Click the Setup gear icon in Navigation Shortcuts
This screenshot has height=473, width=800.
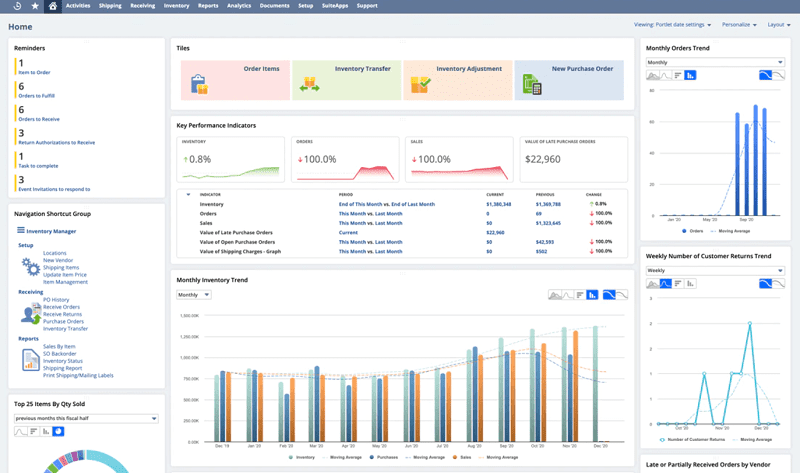[31, 267]
